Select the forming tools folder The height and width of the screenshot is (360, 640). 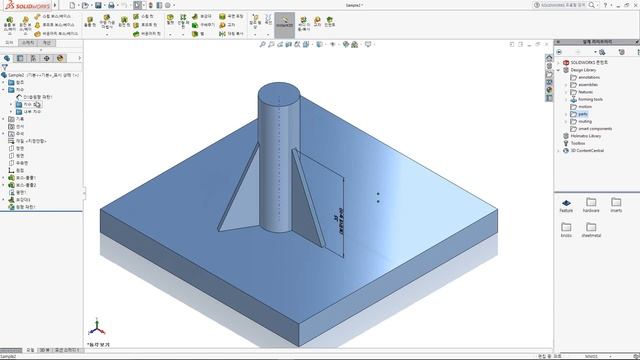pos(586,100)
